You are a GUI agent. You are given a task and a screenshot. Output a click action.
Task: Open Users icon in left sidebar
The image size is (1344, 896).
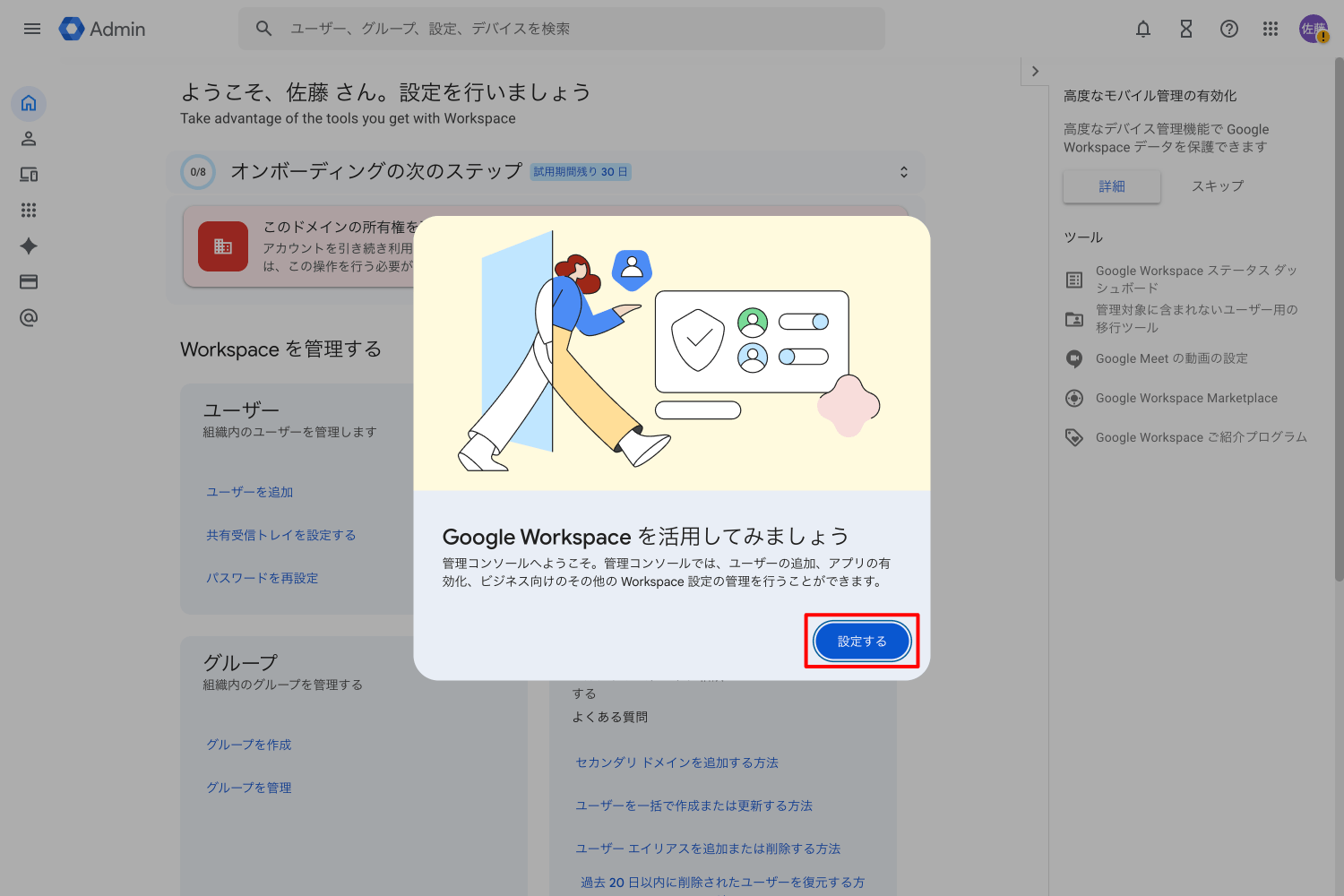29,139
